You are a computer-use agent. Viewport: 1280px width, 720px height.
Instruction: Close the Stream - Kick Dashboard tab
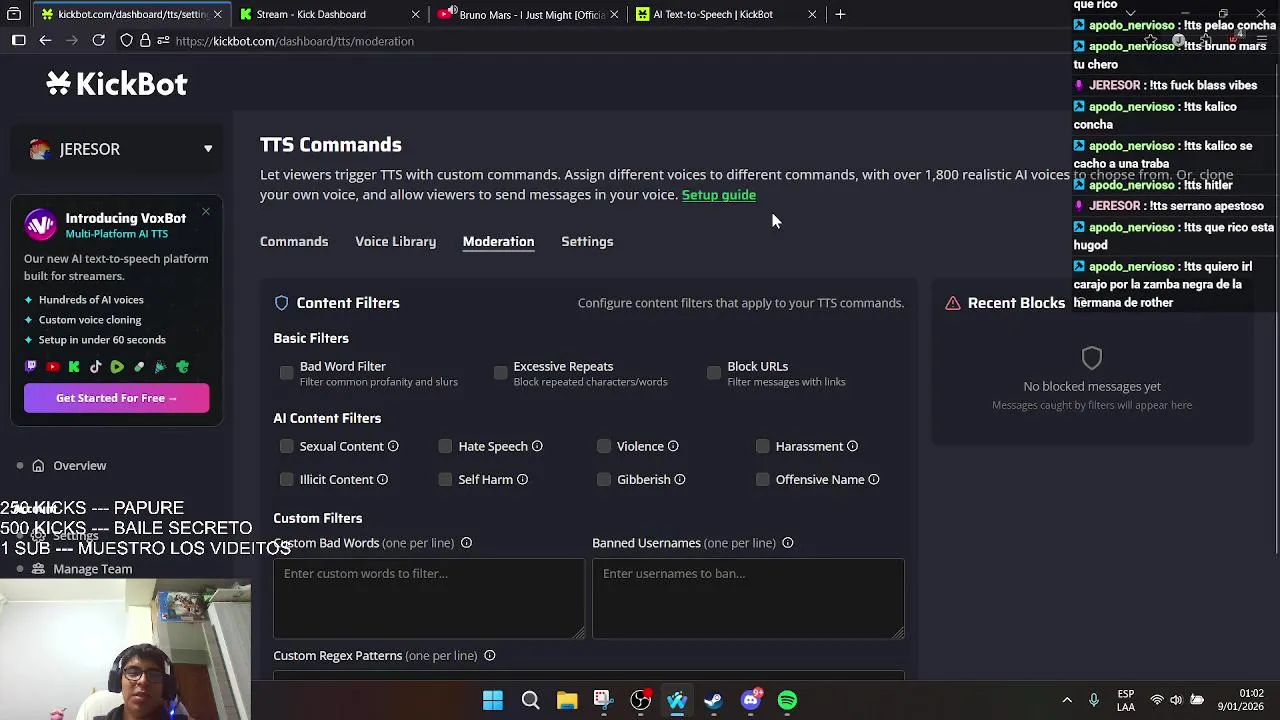416,14
